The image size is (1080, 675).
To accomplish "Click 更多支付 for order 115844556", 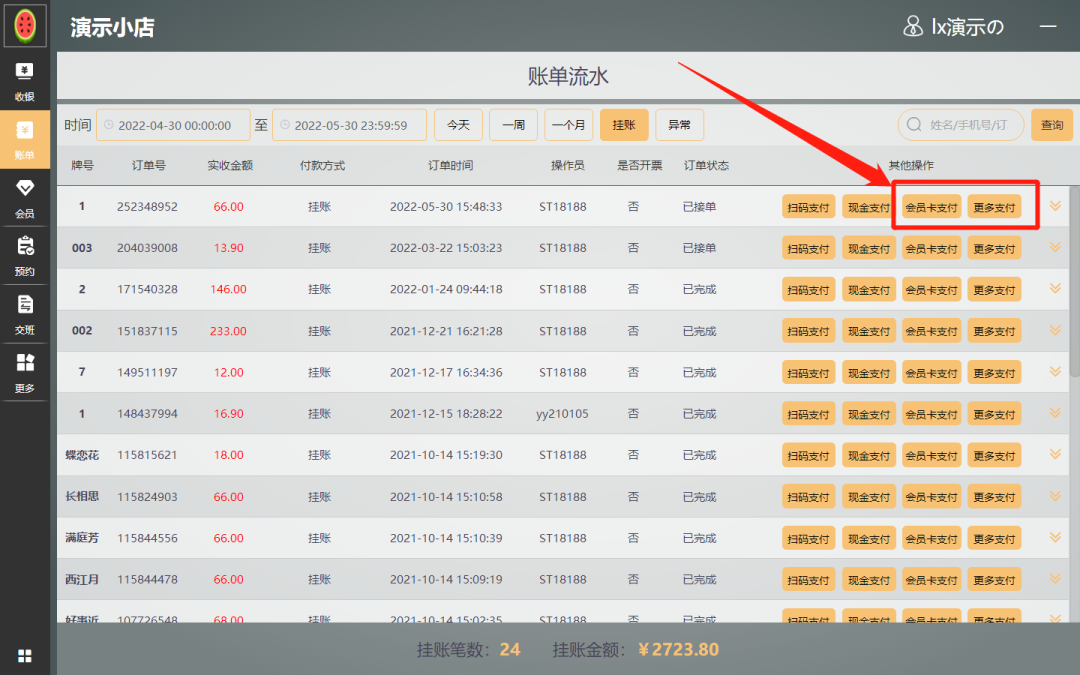I will click(x=994, y=539).
